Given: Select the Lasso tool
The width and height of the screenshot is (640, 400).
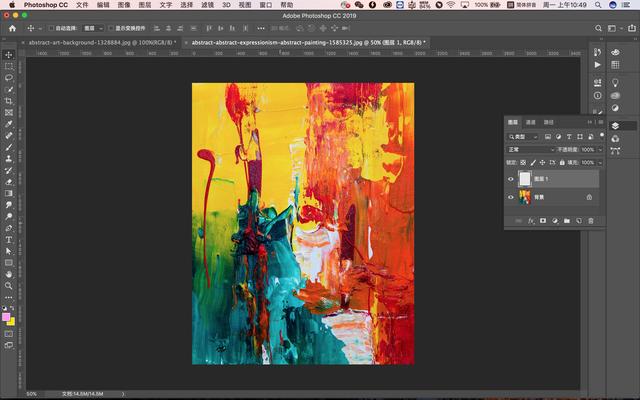Looking at the screenshot, I should click(9, 77).
